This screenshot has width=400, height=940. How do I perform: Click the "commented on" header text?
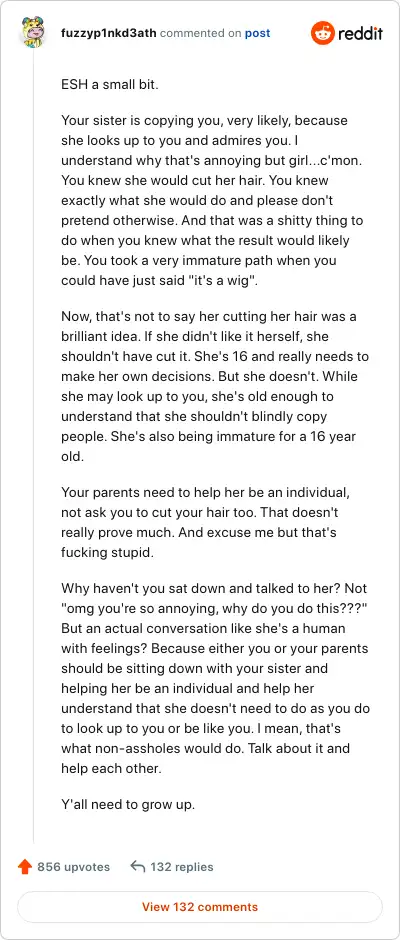(x=200, y=34)
